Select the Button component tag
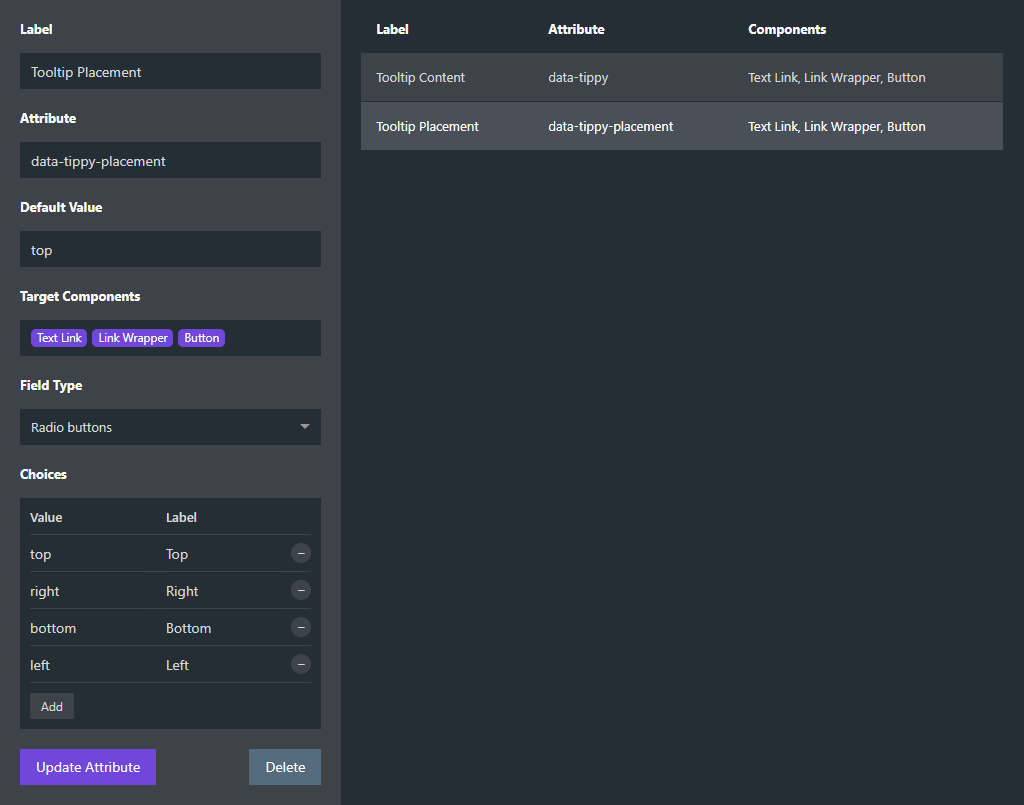This screenshot has height=805, width=1024. point(201,338)
